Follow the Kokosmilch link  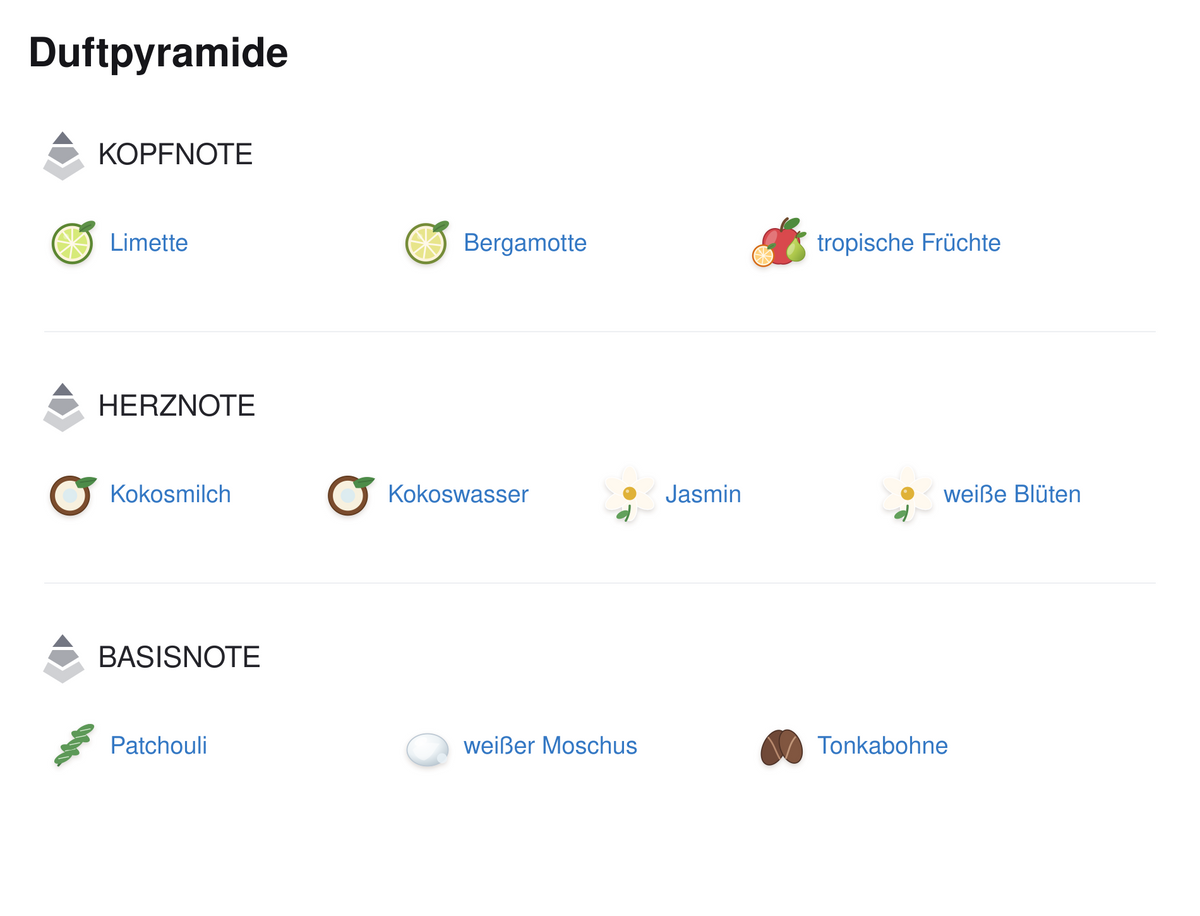[x=170, y=494]
